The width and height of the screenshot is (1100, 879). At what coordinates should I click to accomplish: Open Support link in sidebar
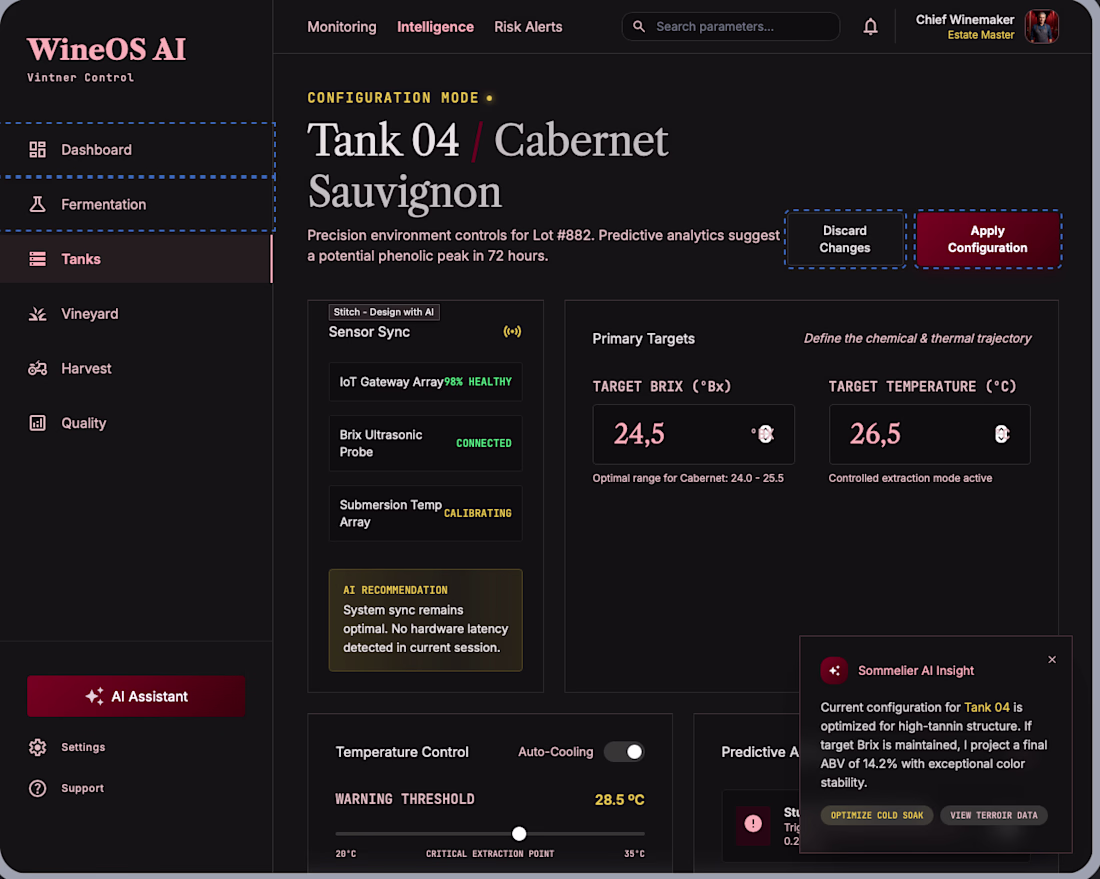pos(66,788)
